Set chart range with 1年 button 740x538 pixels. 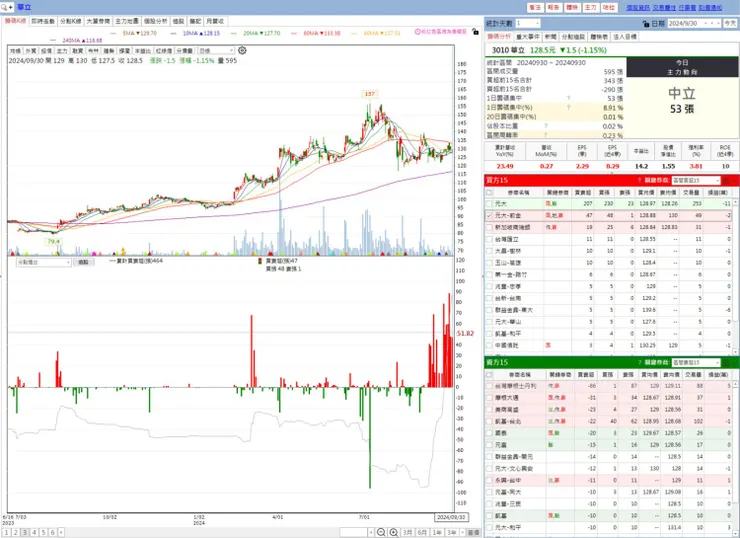coord(437,532)
